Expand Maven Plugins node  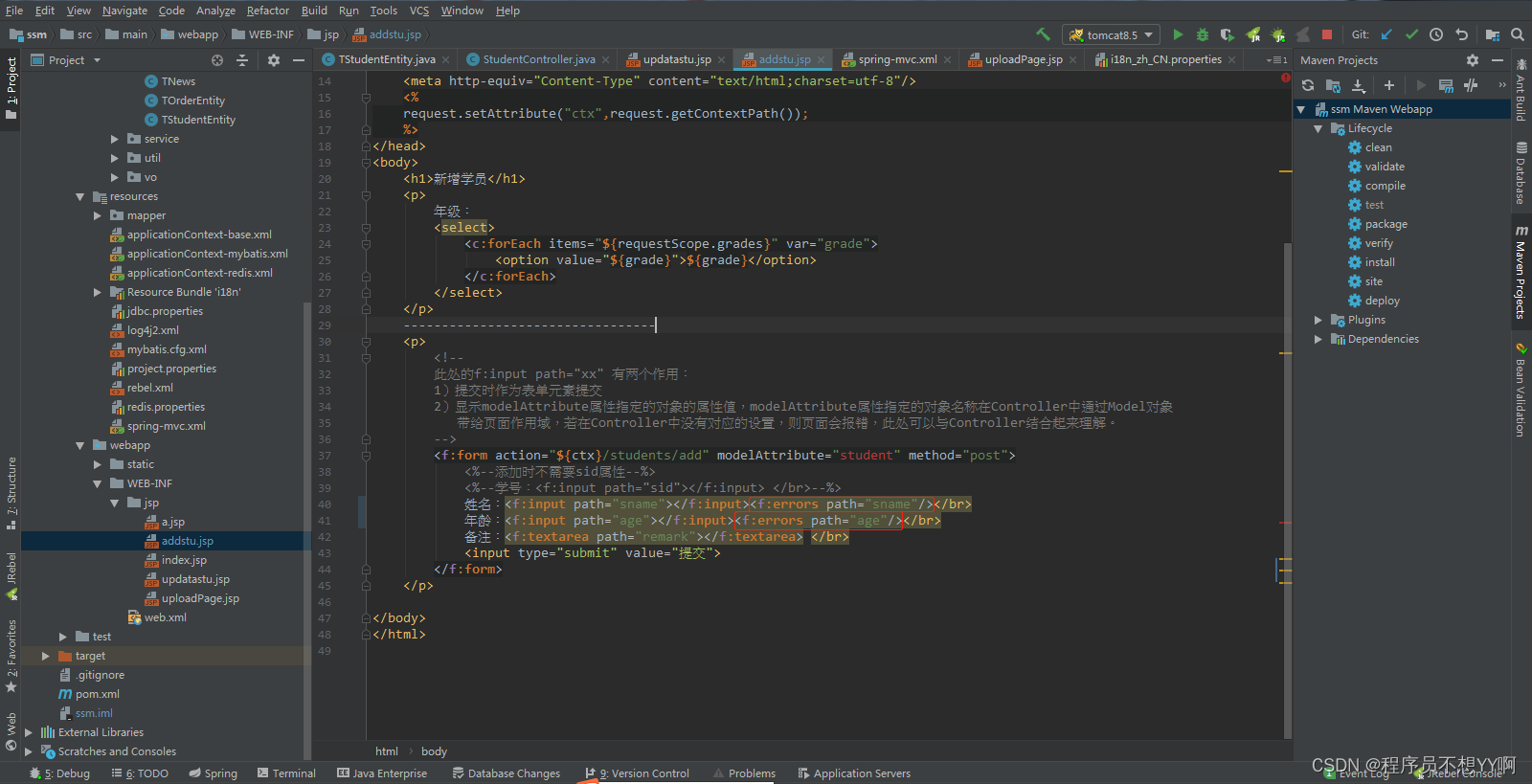1318,320
